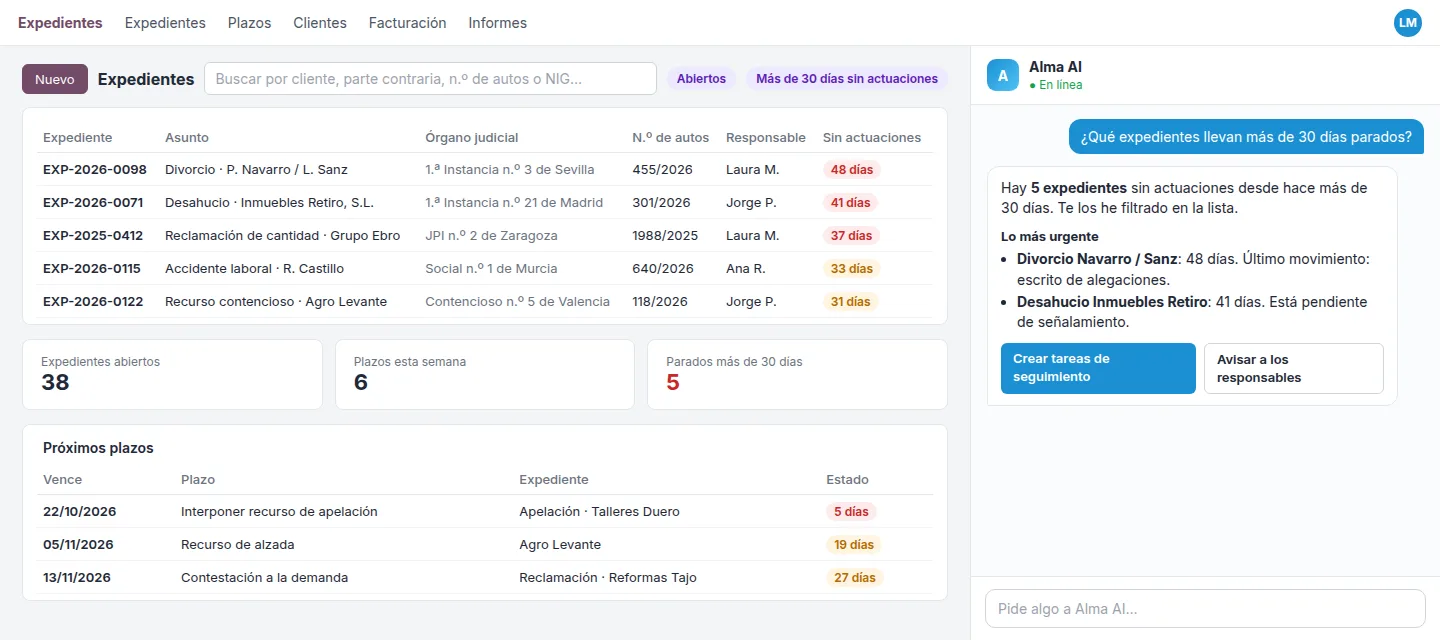The width and height of the screenshot is (1440, 640).
Task: Open the 'Parados más de 30 días' card
Action: point(797,375)
